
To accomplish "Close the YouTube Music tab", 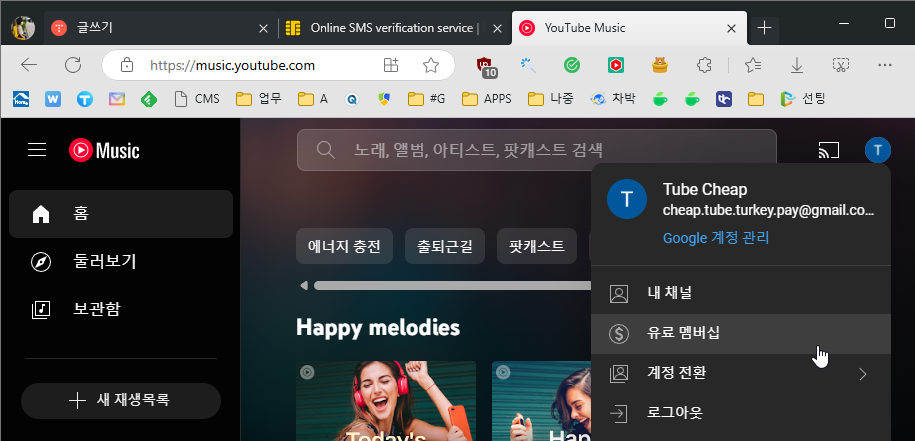I will point(731,28).
